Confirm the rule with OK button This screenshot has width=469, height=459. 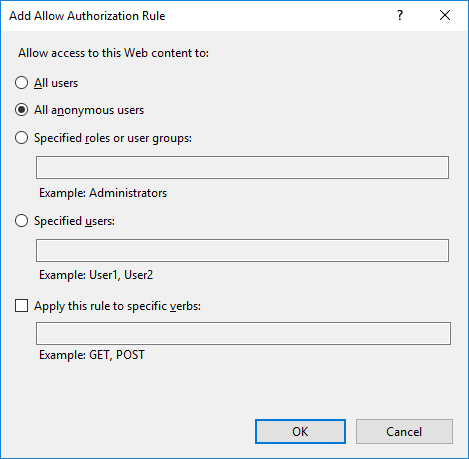(x=300, y=432)
